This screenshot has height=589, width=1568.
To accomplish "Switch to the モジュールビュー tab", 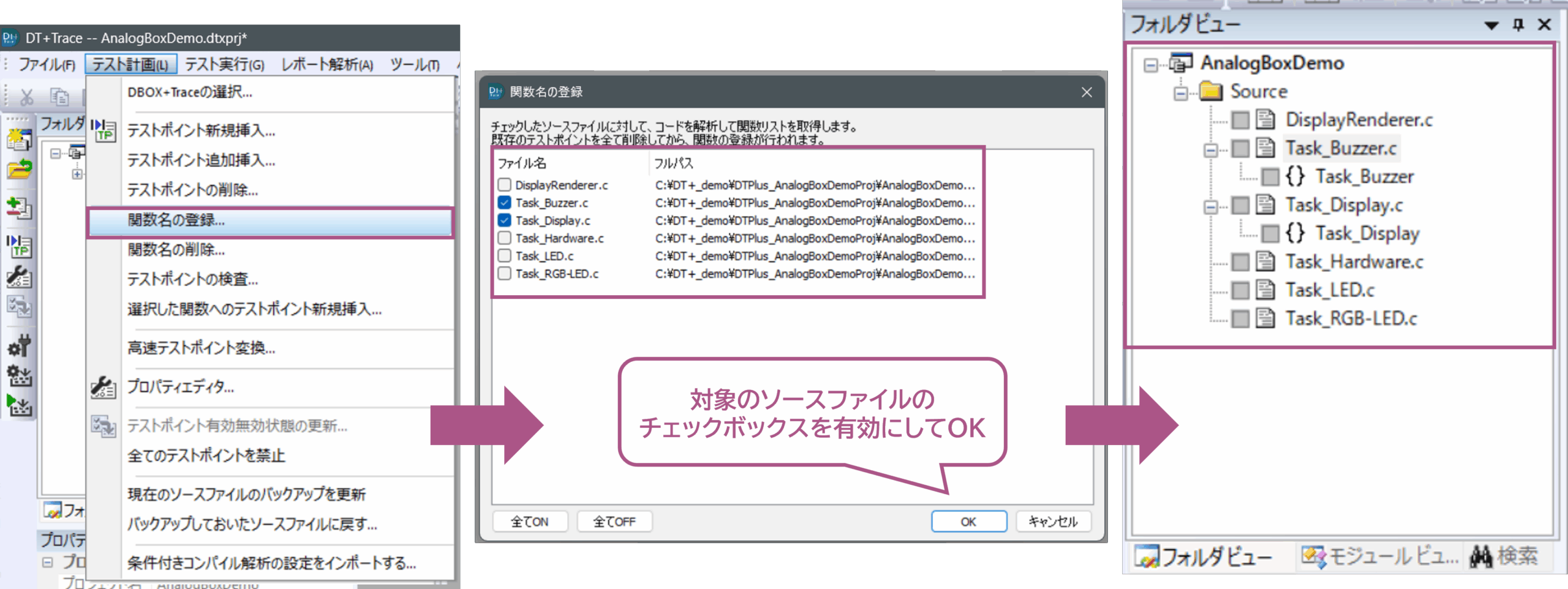I will pyautogui.click(x=1380, y=557).
